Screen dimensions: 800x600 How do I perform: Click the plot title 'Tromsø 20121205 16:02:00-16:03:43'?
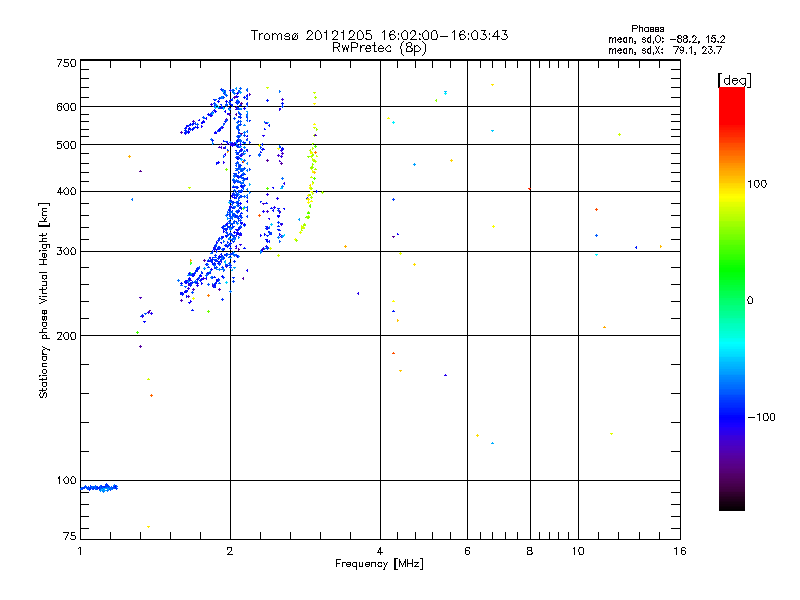pos(379,35)
